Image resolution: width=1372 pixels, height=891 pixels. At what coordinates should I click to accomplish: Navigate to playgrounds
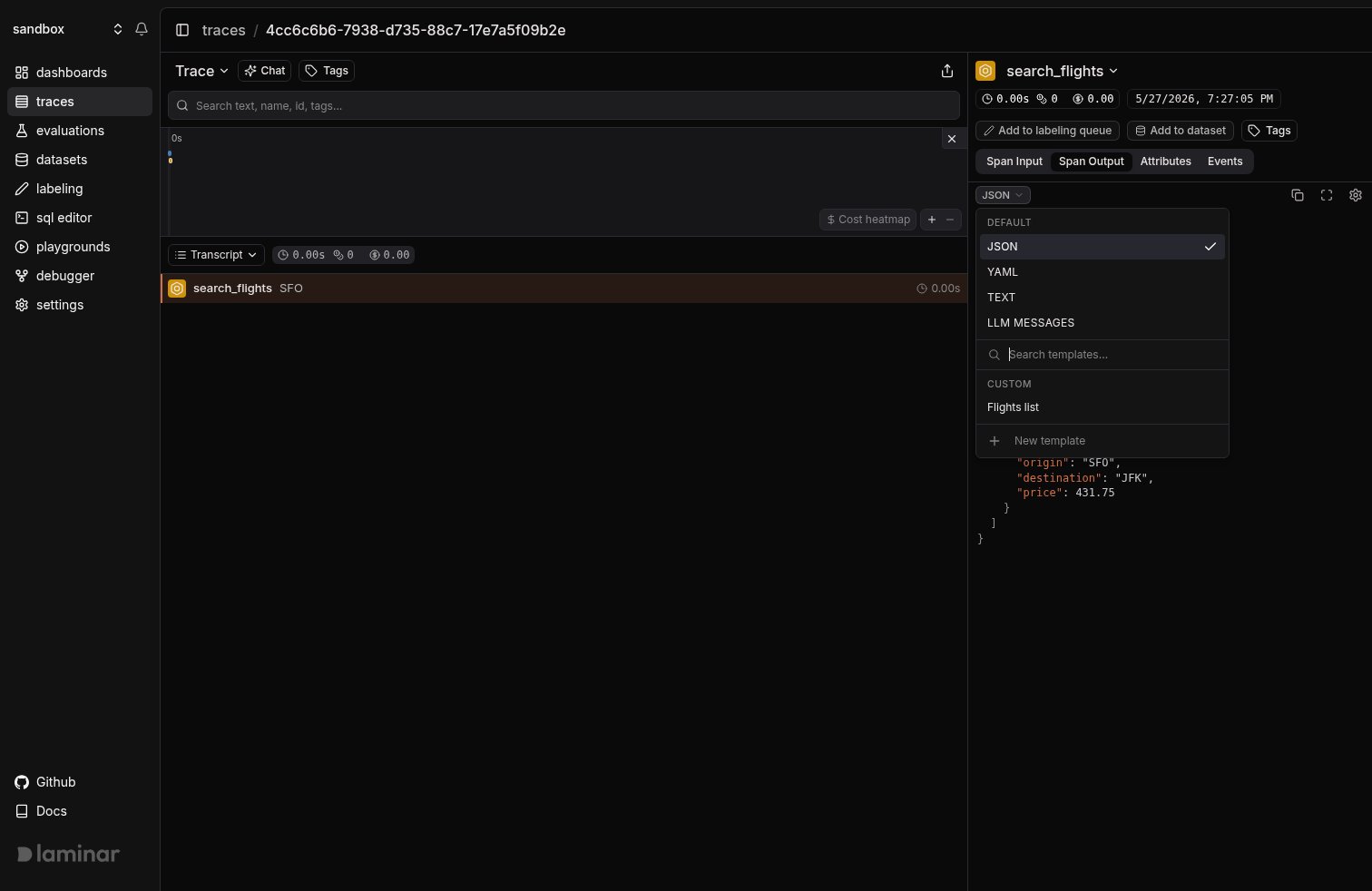click(80, 247)
